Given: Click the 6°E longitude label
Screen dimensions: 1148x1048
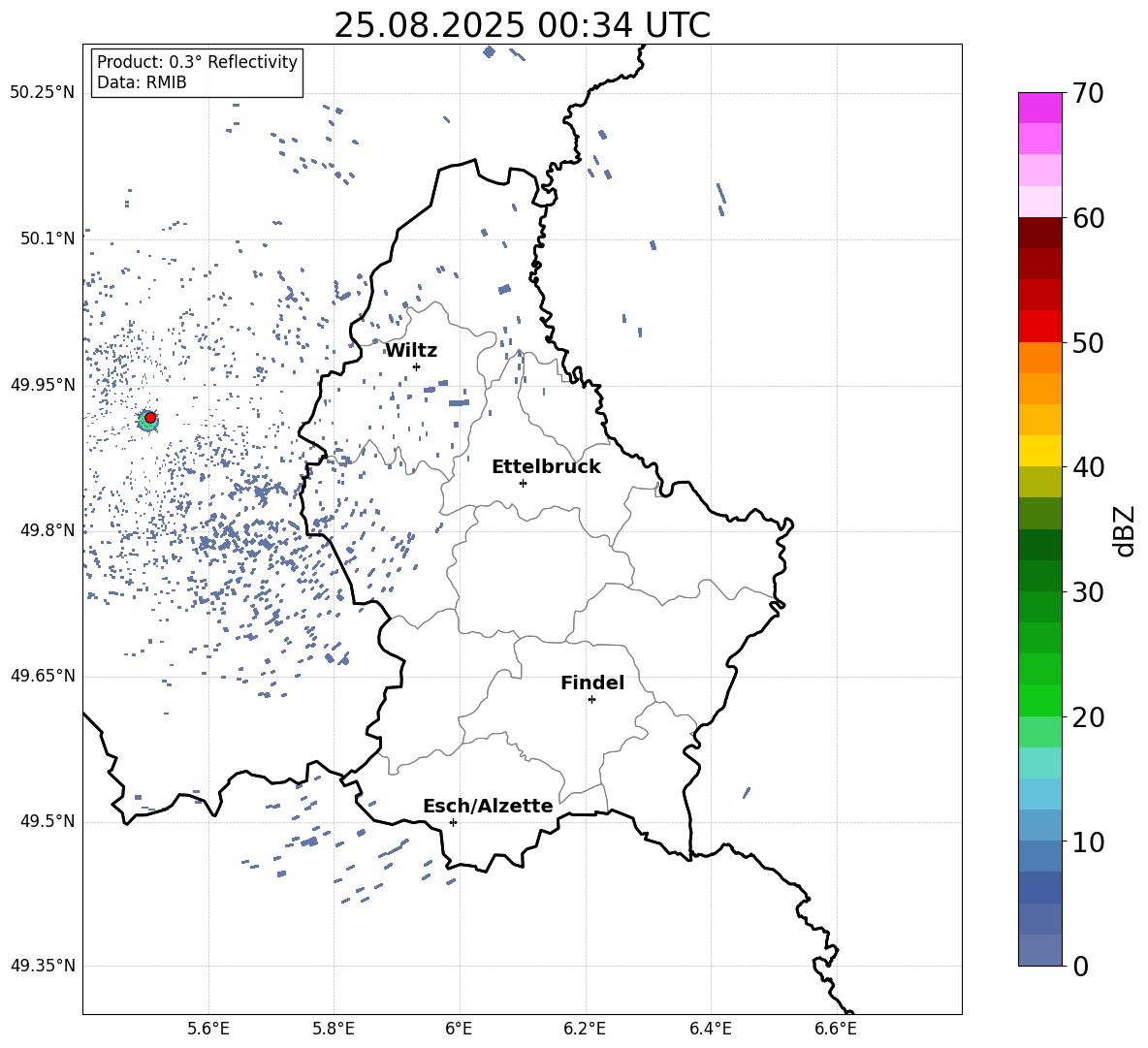Looking at the screenshot, I should pyautogui.click(x=459, y=1029).
